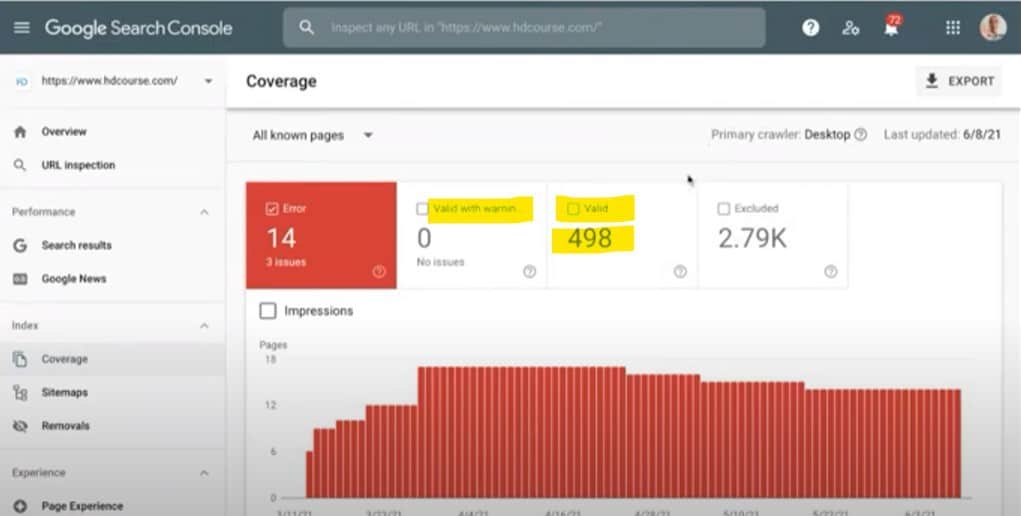Click the Search results Google icon

pyautogui.click(x=20, y=246)
